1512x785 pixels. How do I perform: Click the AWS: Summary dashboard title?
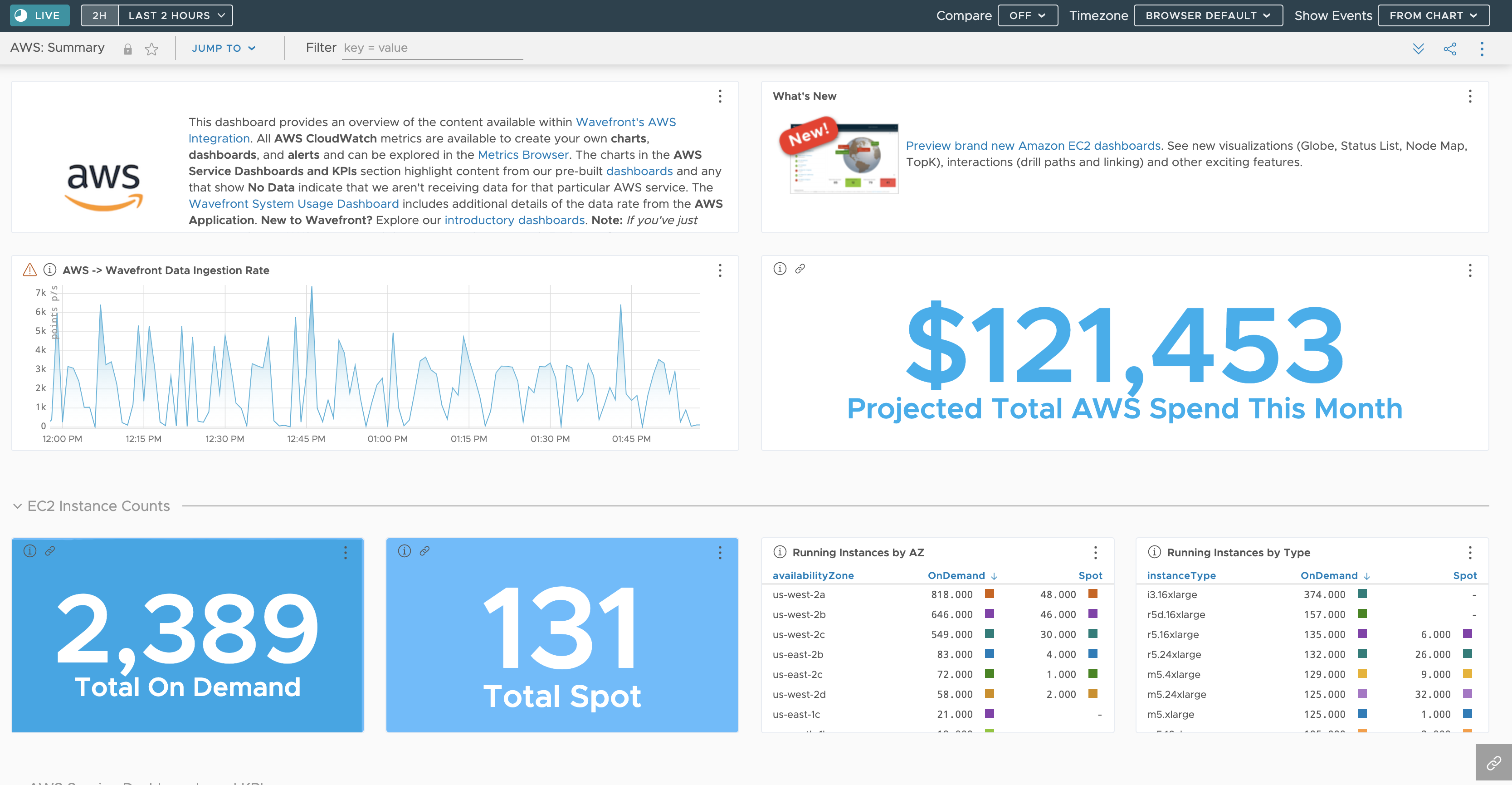[x=58, y=48]
